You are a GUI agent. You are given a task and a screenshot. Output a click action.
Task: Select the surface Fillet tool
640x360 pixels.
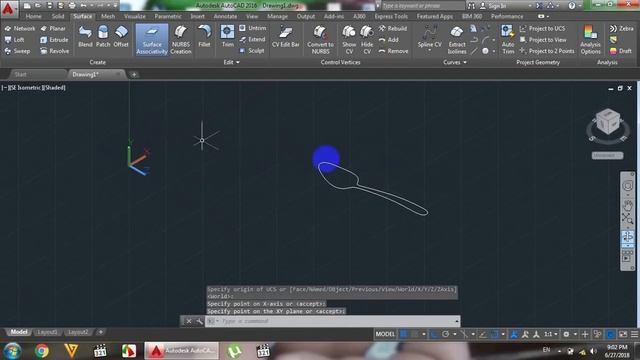204,36
